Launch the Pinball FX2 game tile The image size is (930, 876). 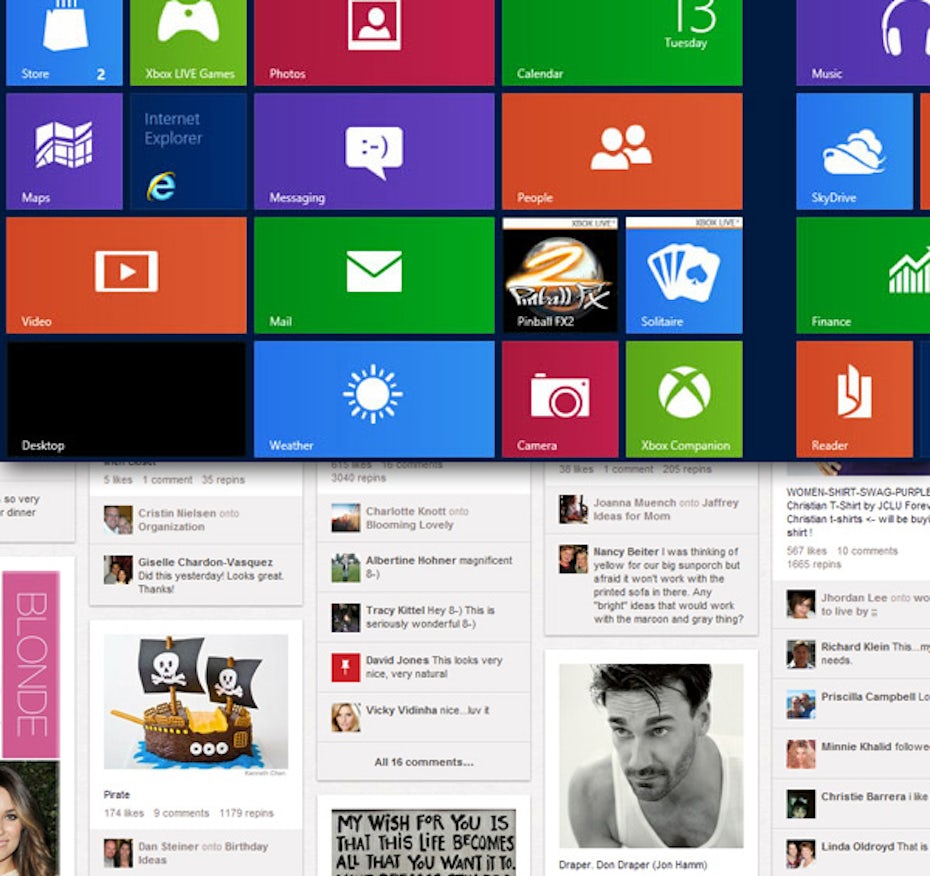559,275
